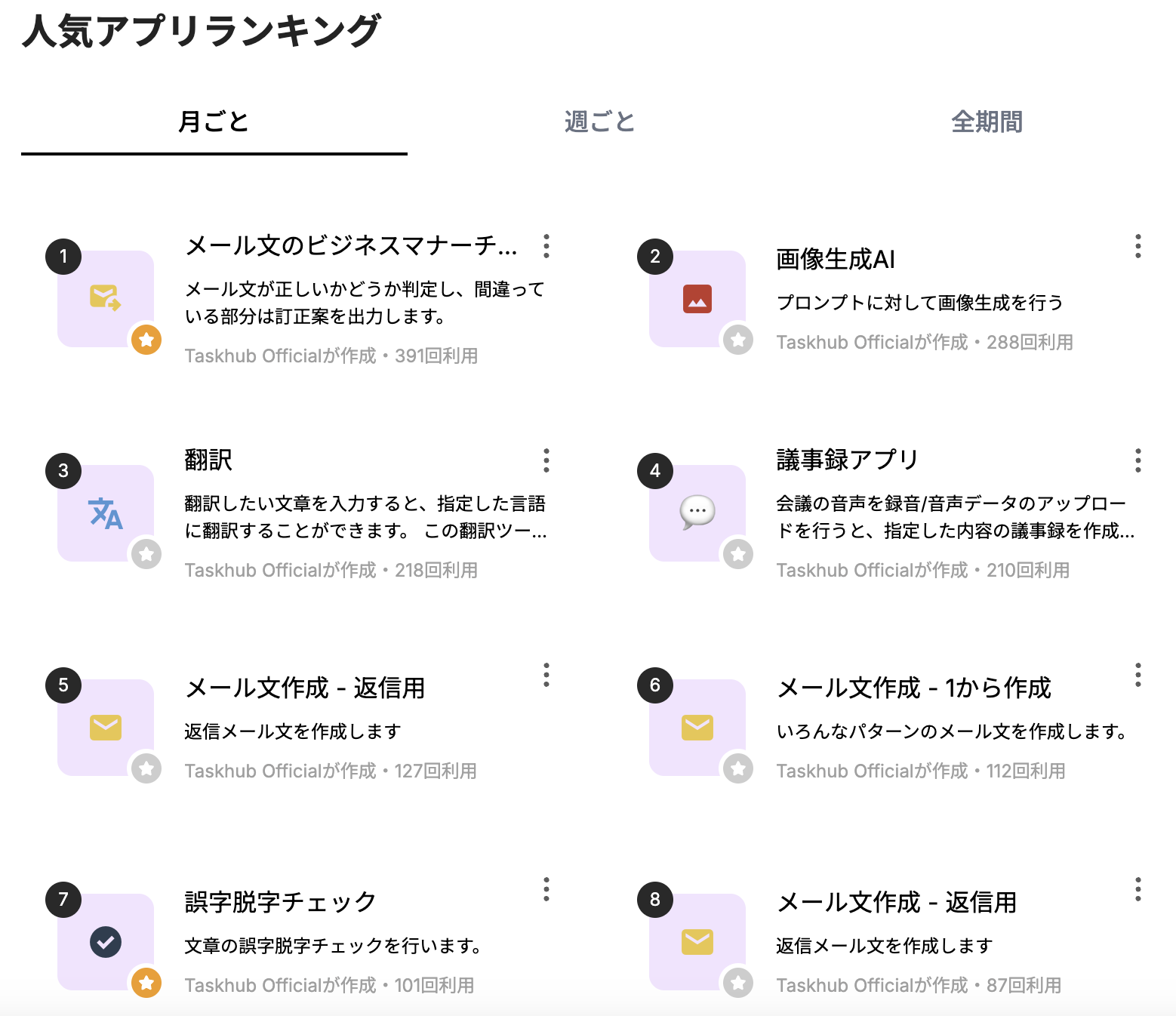Open the more options menu for 画像生成AI
The width and height of the screenshot is (1176, 1016).
1138,246
